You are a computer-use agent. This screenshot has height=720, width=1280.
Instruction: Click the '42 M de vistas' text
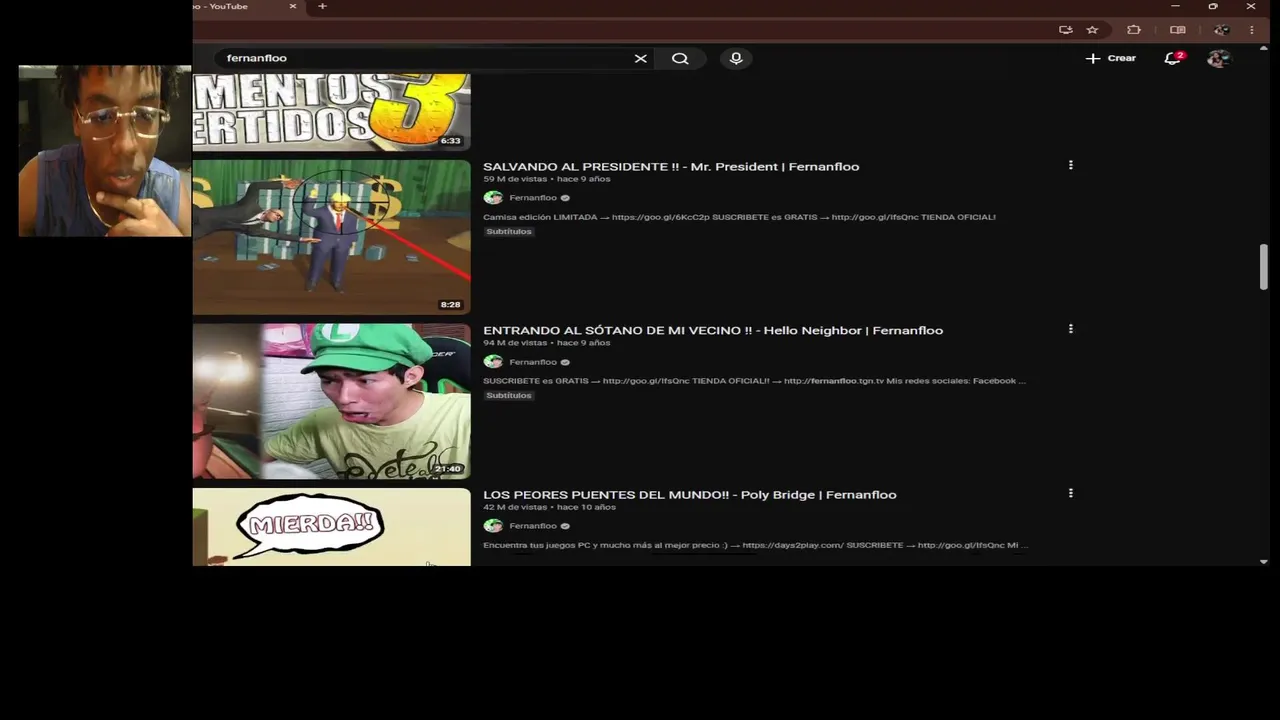[x=515, y=507]
